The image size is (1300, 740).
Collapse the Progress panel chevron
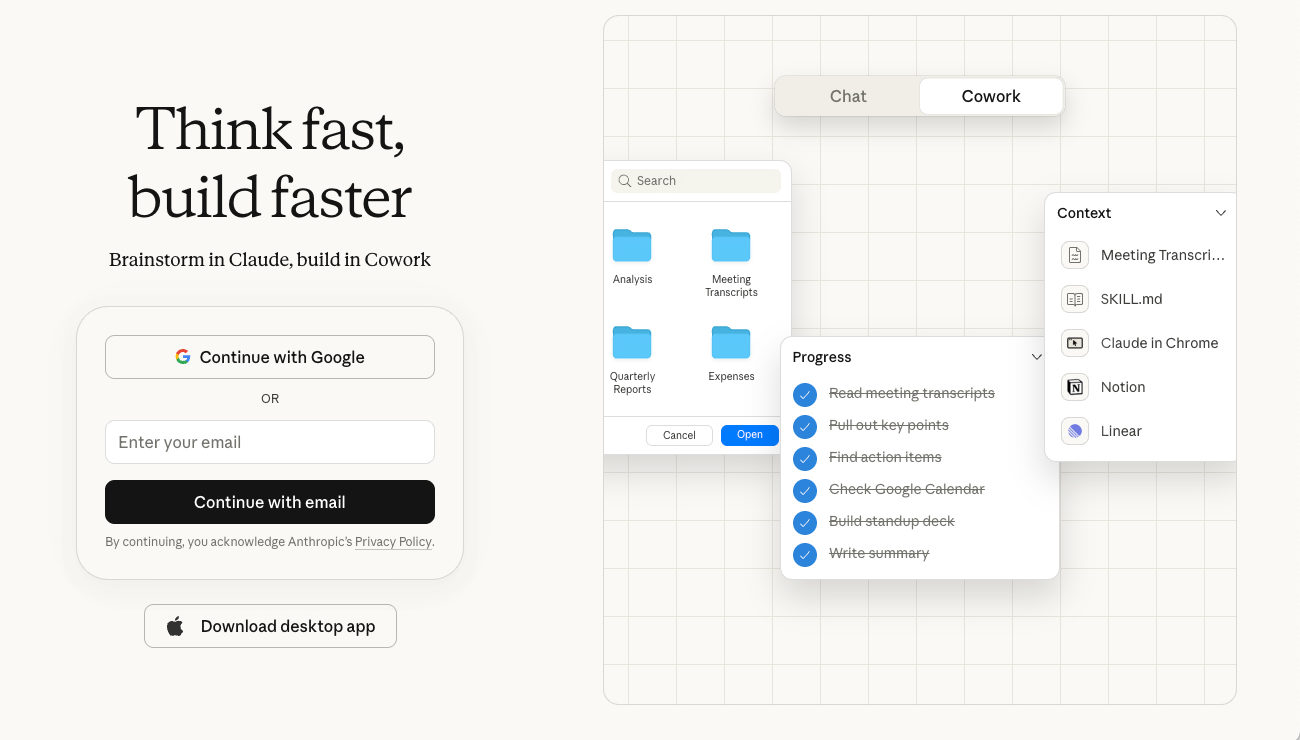[1037, 357]
